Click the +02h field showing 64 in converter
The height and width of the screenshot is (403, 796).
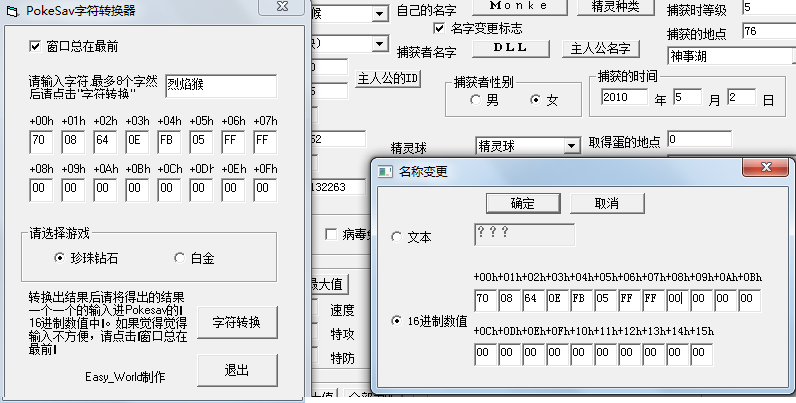click(x=105, y=142)
